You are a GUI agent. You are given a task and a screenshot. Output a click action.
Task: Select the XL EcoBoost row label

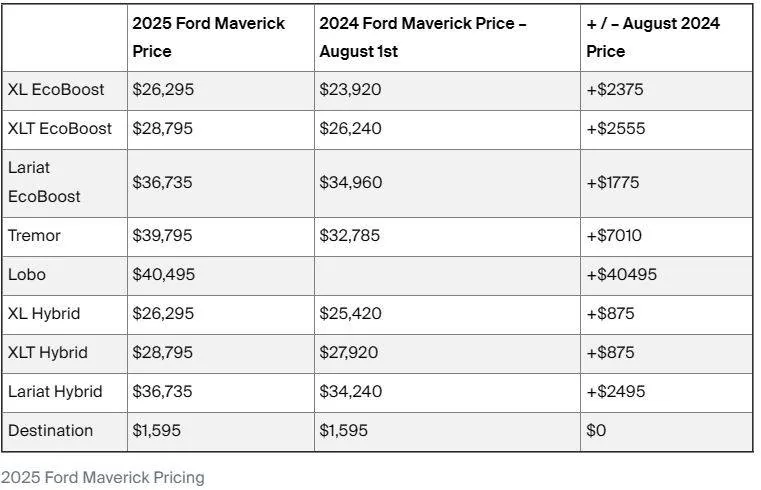point(56,90)
